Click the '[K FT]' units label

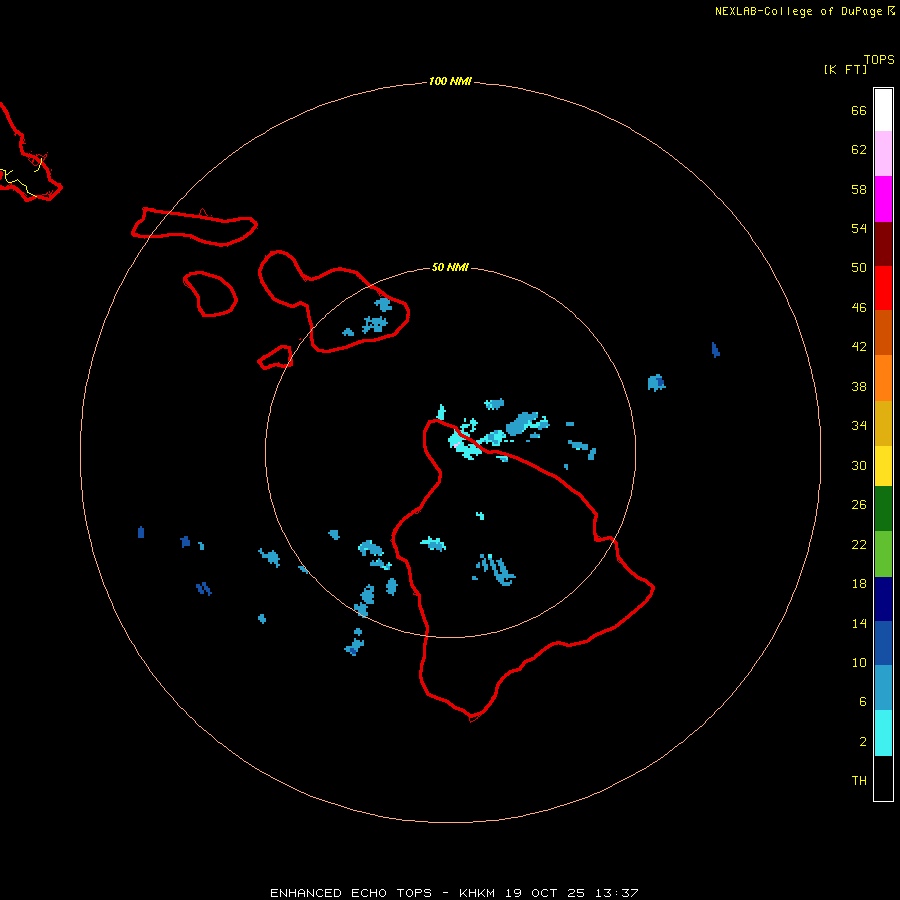845,70
